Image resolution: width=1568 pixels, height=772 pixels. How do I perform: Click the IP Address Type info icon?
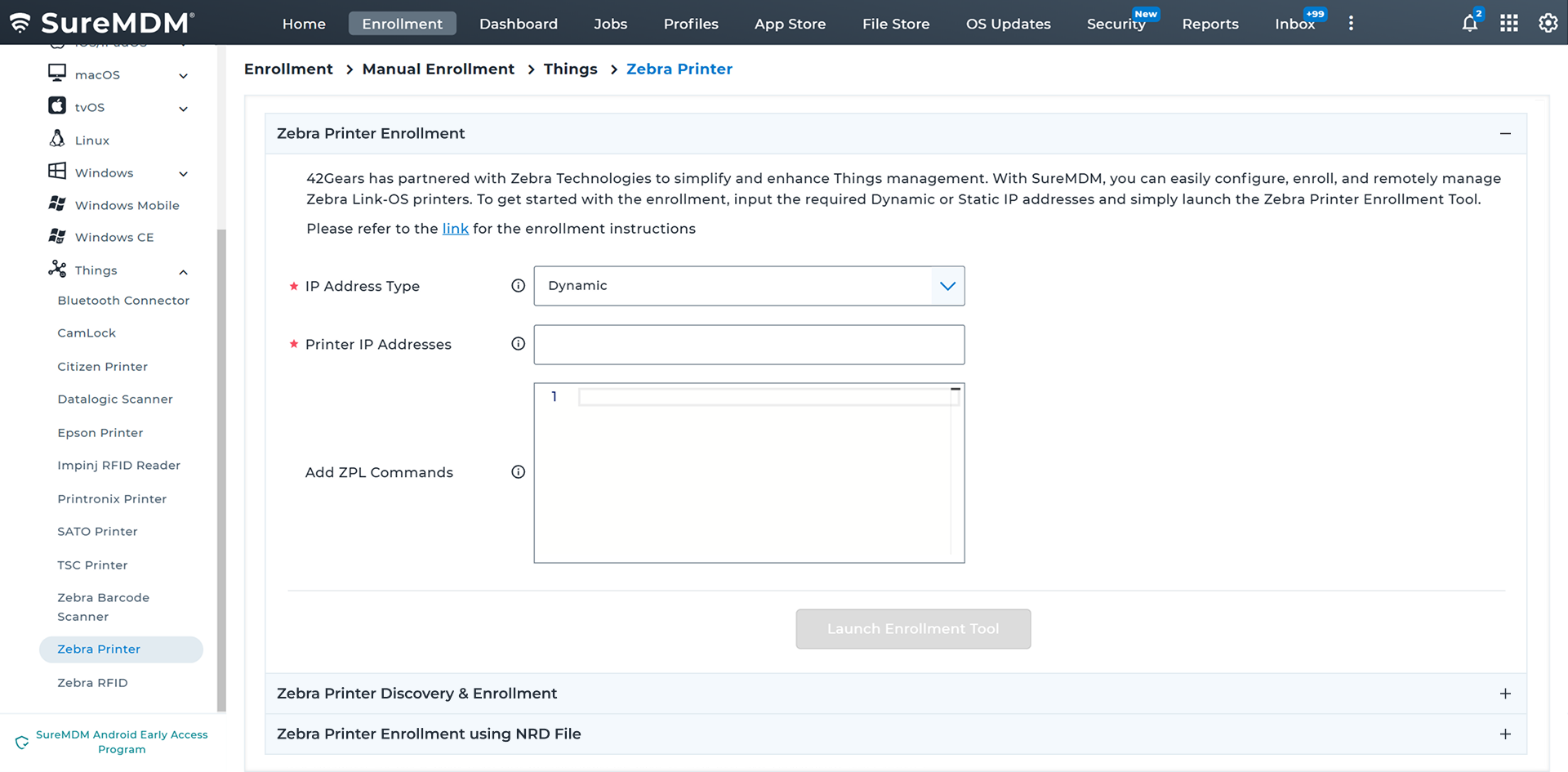click(x=518, y=285)
